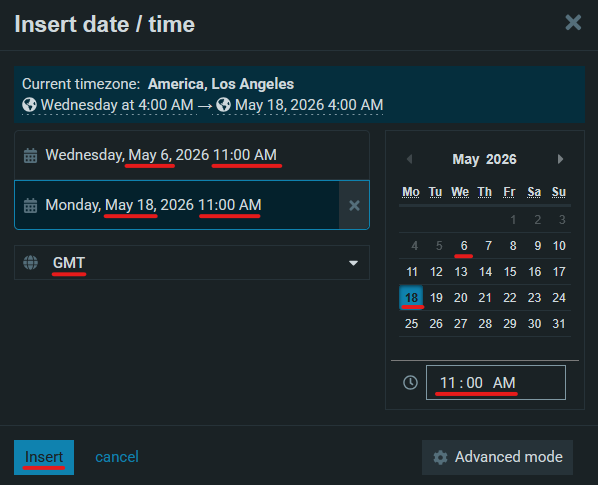Image resolution: width=598 pixels, height=485 pixels.
Task: Click the cancel link
Action: (117, 457)
